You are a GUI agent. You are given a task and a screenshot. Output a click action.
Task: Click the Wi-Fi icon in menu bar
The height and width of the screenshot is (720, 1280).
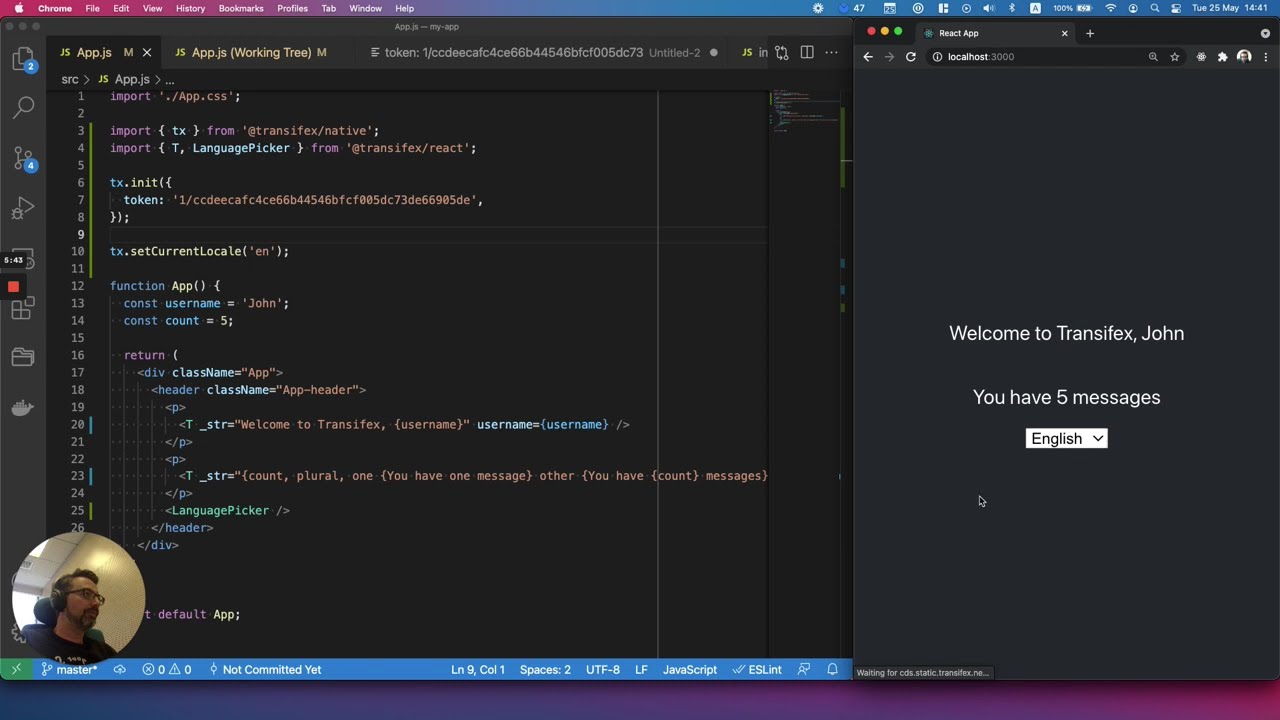point(1110,8)
